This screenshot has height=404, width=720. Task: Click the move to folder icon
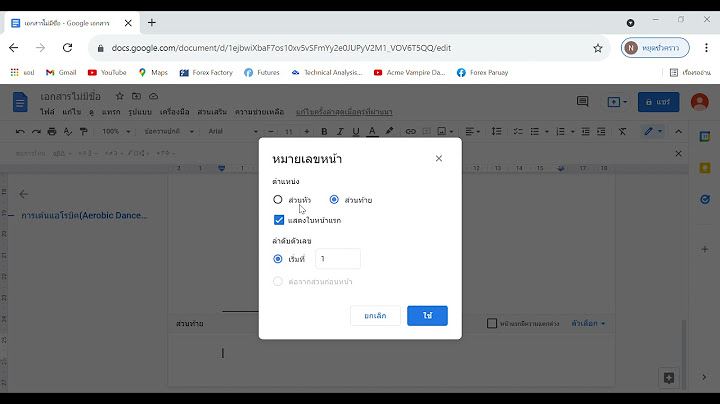(136, 96)
